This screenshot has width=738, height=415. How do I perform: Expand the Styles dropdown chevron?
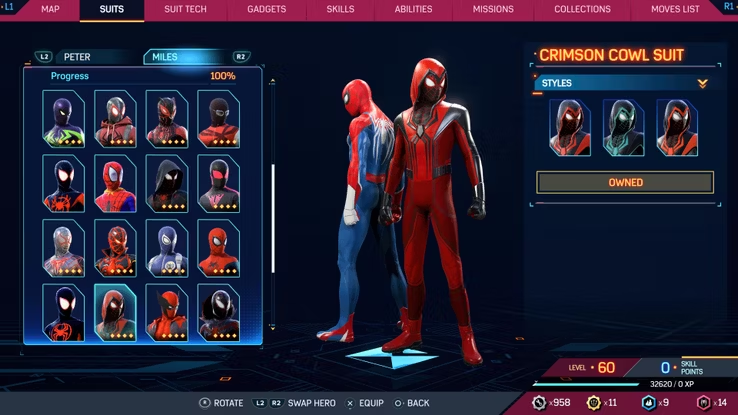click(702, 84)
